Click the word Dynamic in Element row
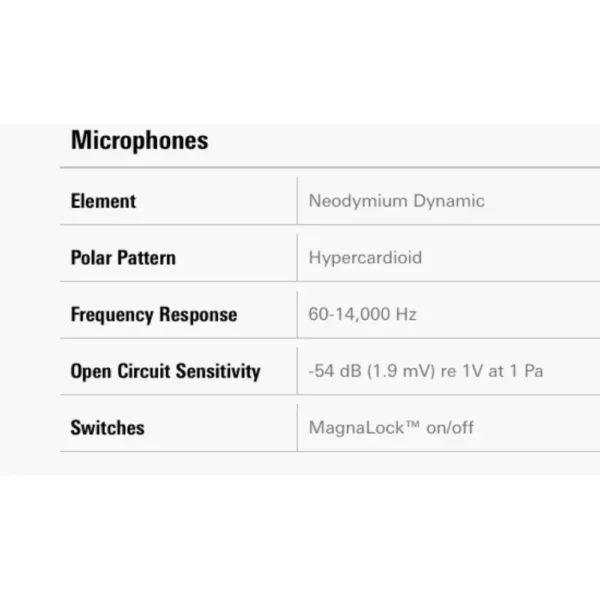This screenshot has height=600, width=600. pyautogui.click(x=449, y=201)
